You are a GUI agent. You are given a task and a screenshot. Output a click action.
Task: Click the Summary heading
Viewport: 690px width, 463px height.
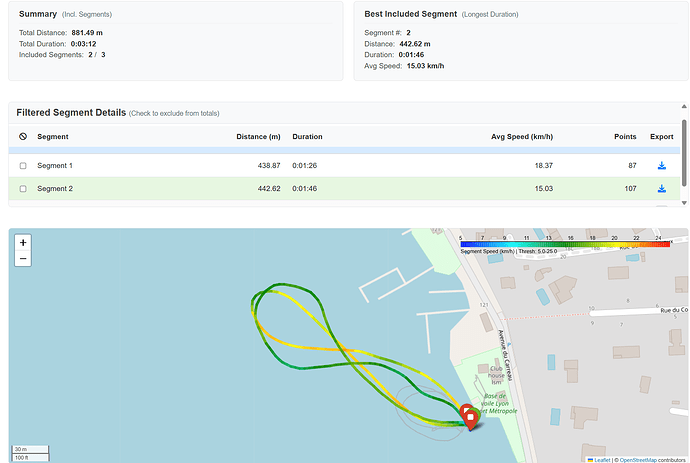38,14
